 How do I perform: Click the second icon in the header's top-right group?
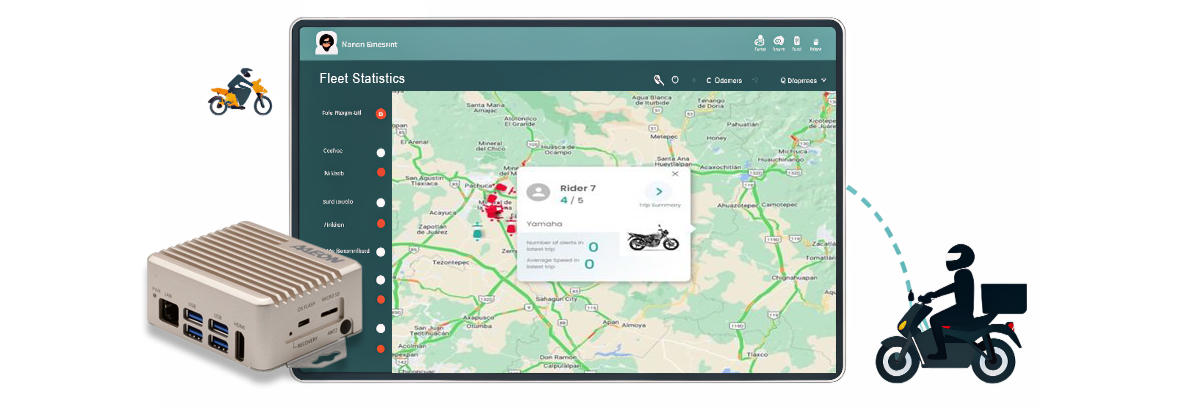779,41
